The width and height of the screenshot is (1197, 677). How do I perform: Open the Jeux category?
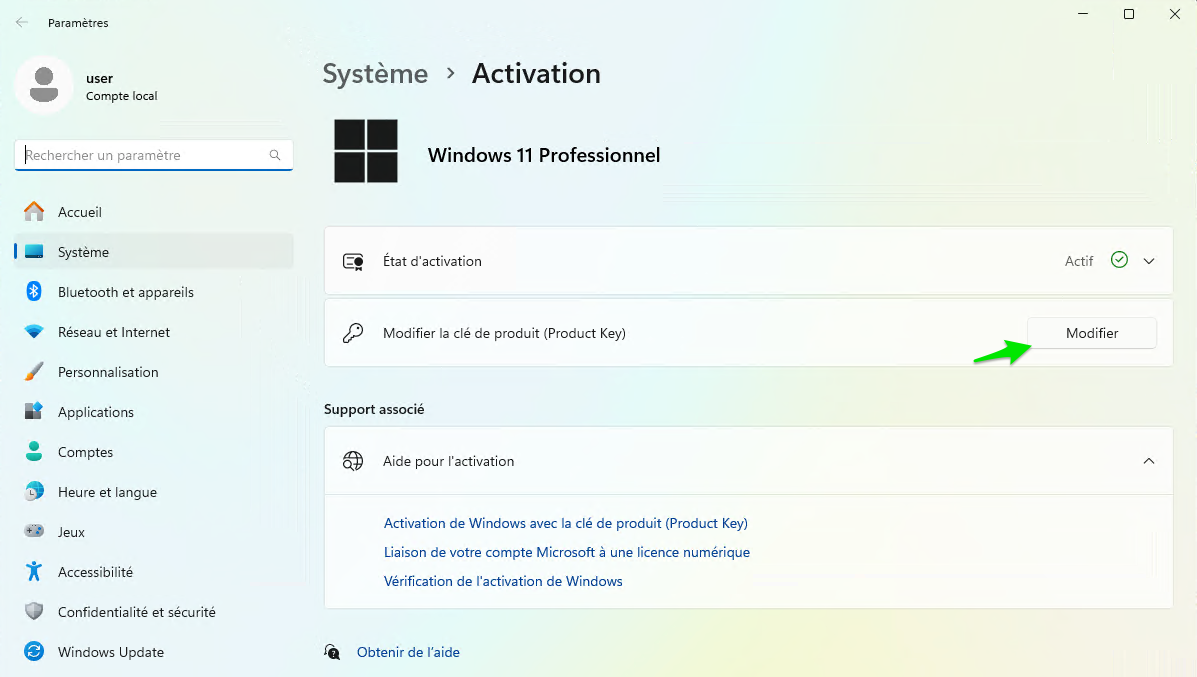[x=153, y=532]
